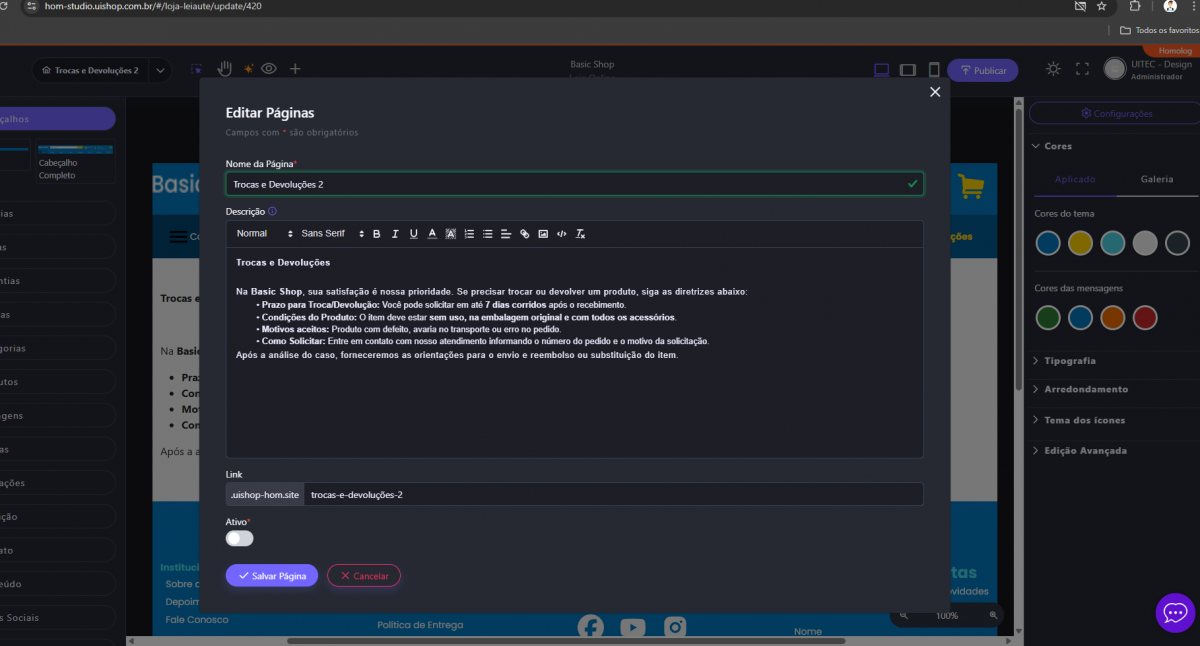Toggle bold formatting in description editor
1200x646 pixels.
[377, 234]
